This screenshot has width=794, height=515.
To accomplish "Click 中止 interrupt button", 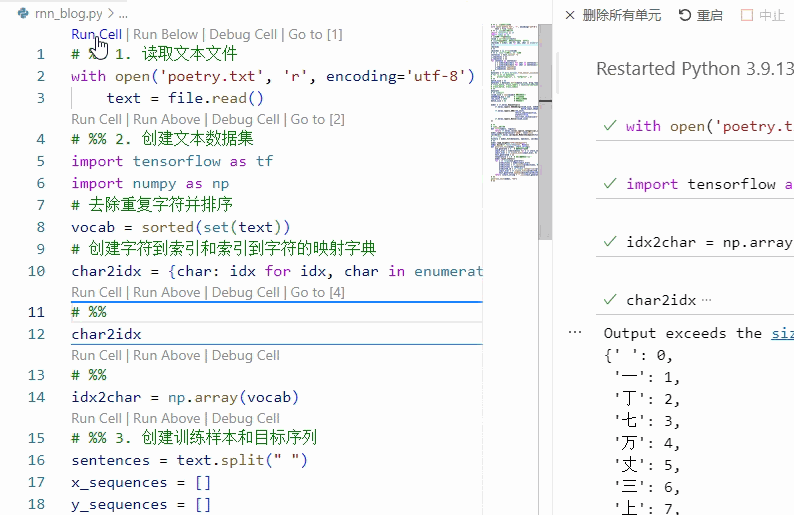I will 772,15.
